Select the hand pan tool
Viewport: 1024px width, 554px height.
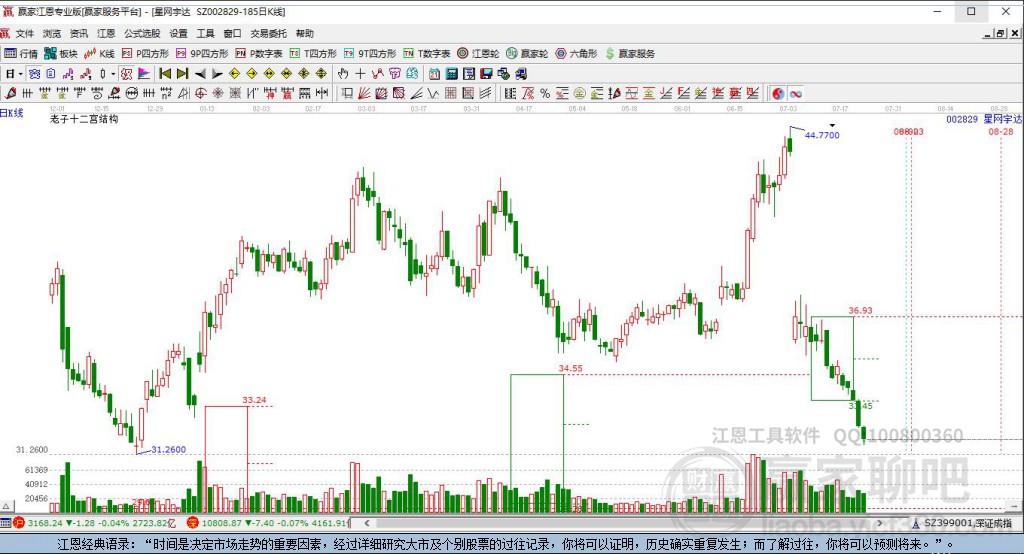343,74
